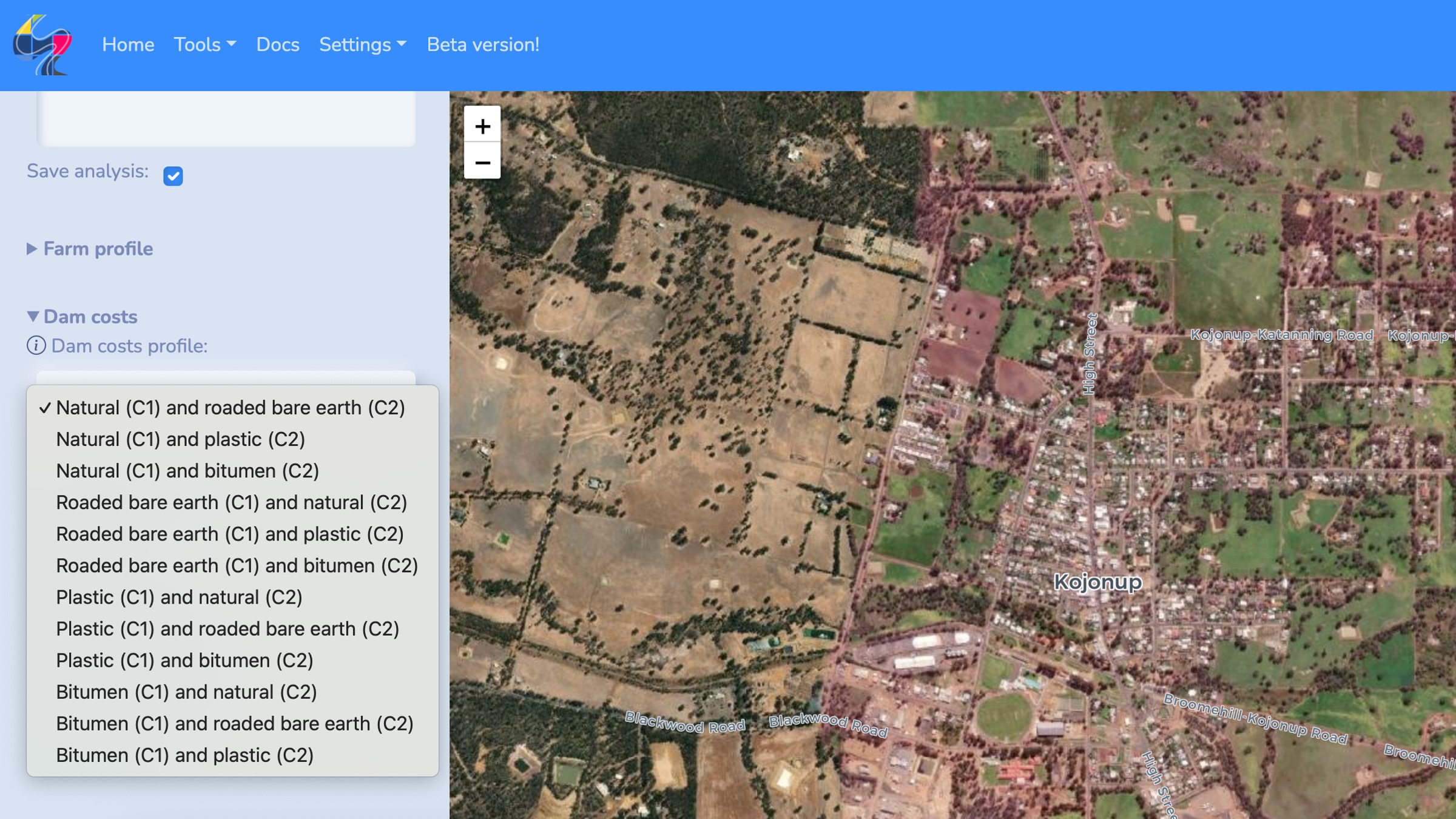Click the text box above Save analysis
The width and height of the screenshot is (1456, 819).
point(226,119)
